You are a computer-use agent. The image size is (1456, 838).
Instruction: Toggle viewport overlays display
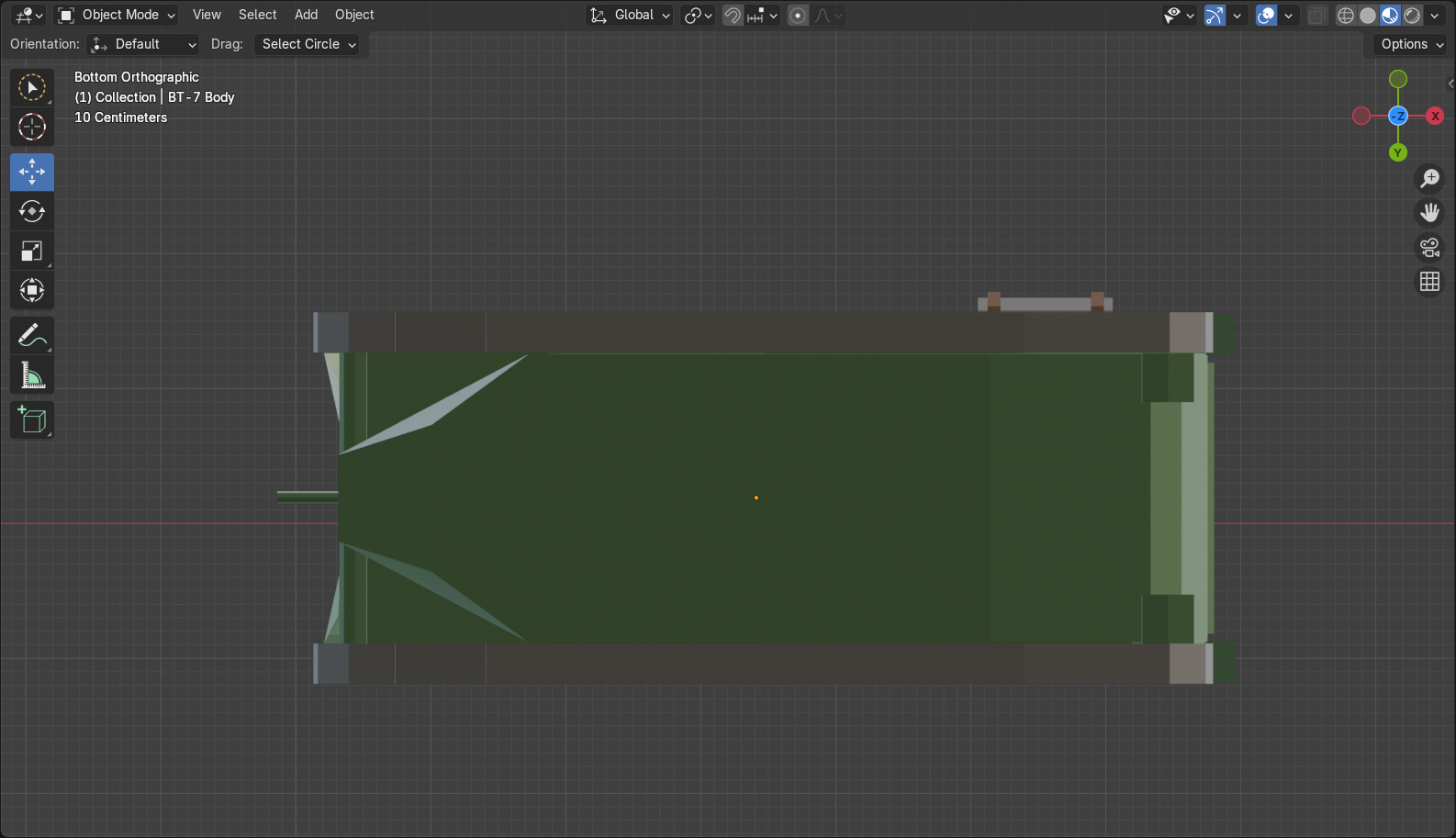tap(1266, 16)
